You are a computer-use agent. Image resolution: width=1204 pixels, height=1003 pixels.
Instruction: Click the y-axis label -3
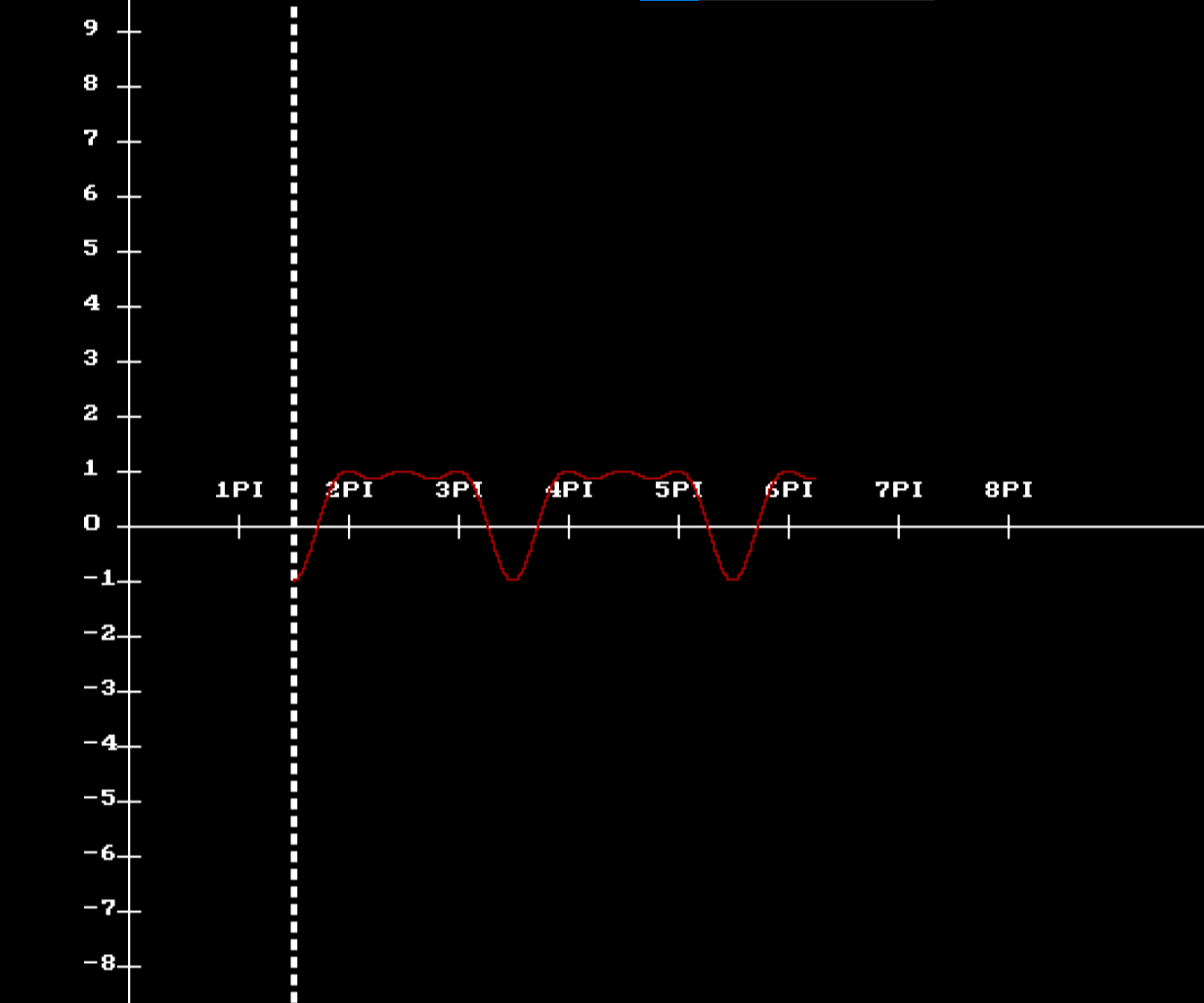coord(99,687)
